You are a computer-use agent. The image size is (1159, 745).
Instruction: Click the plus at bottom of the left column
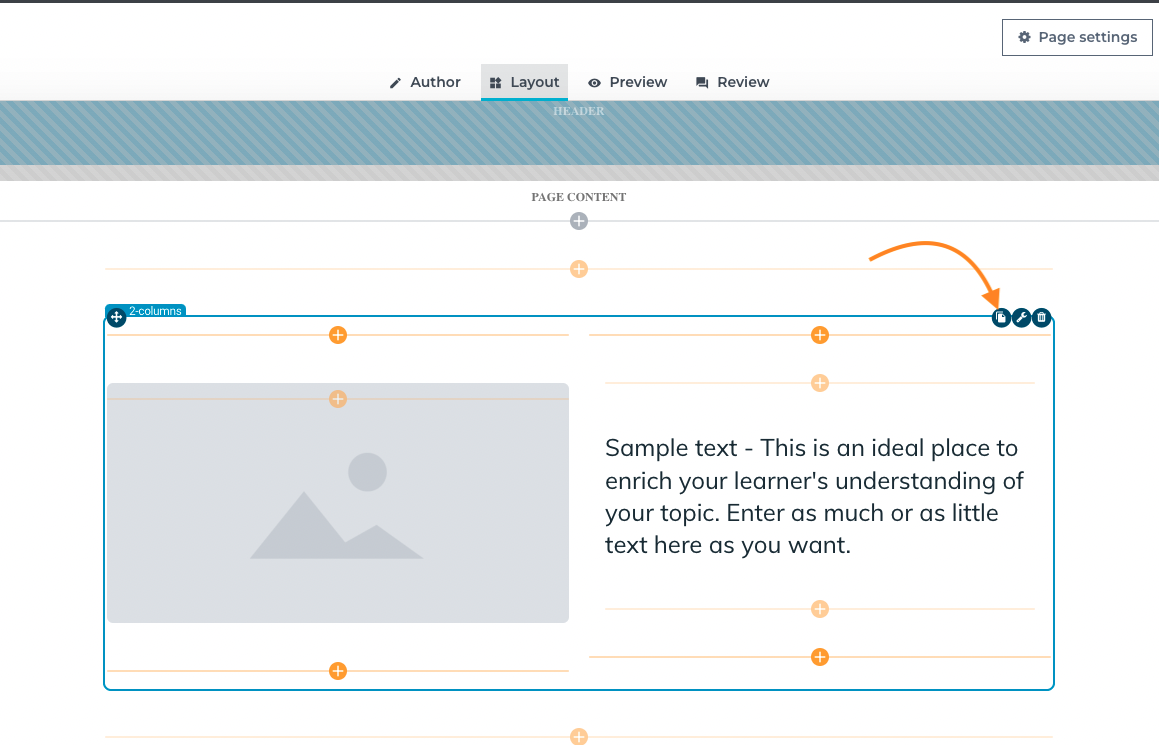point(338,671)
